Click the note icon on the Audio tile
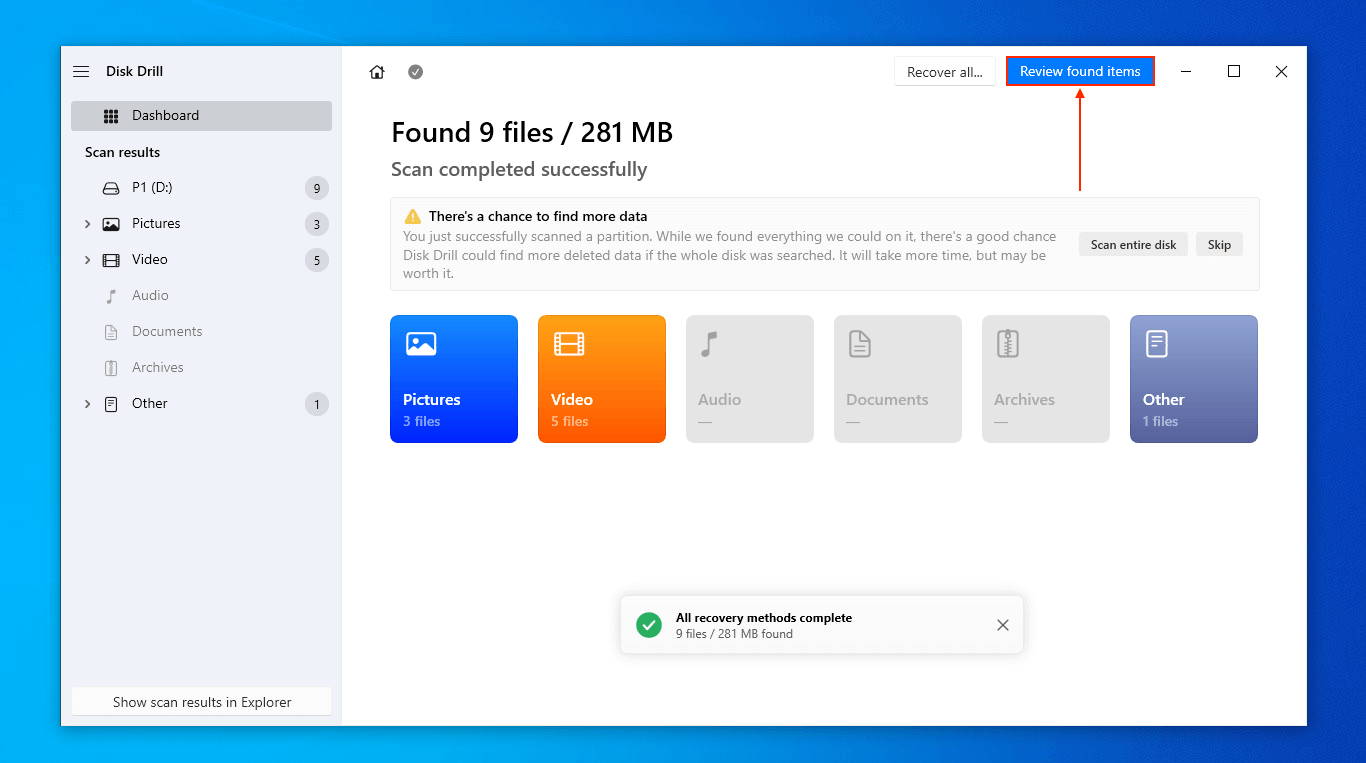Viewport: 1366px width, 763px height. 709,344
